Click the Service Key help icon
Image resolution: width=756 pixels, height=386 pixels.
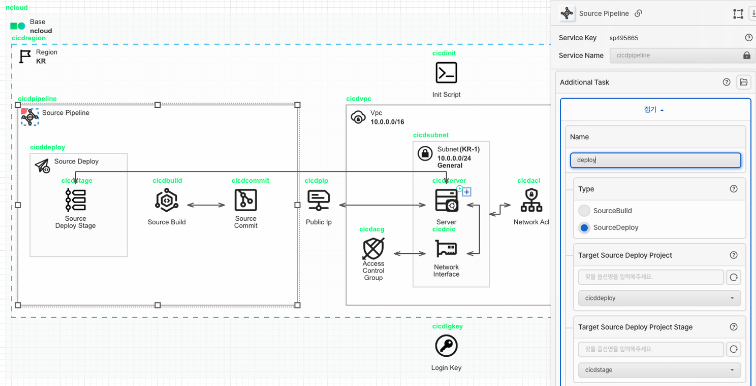tap(748, 38)
